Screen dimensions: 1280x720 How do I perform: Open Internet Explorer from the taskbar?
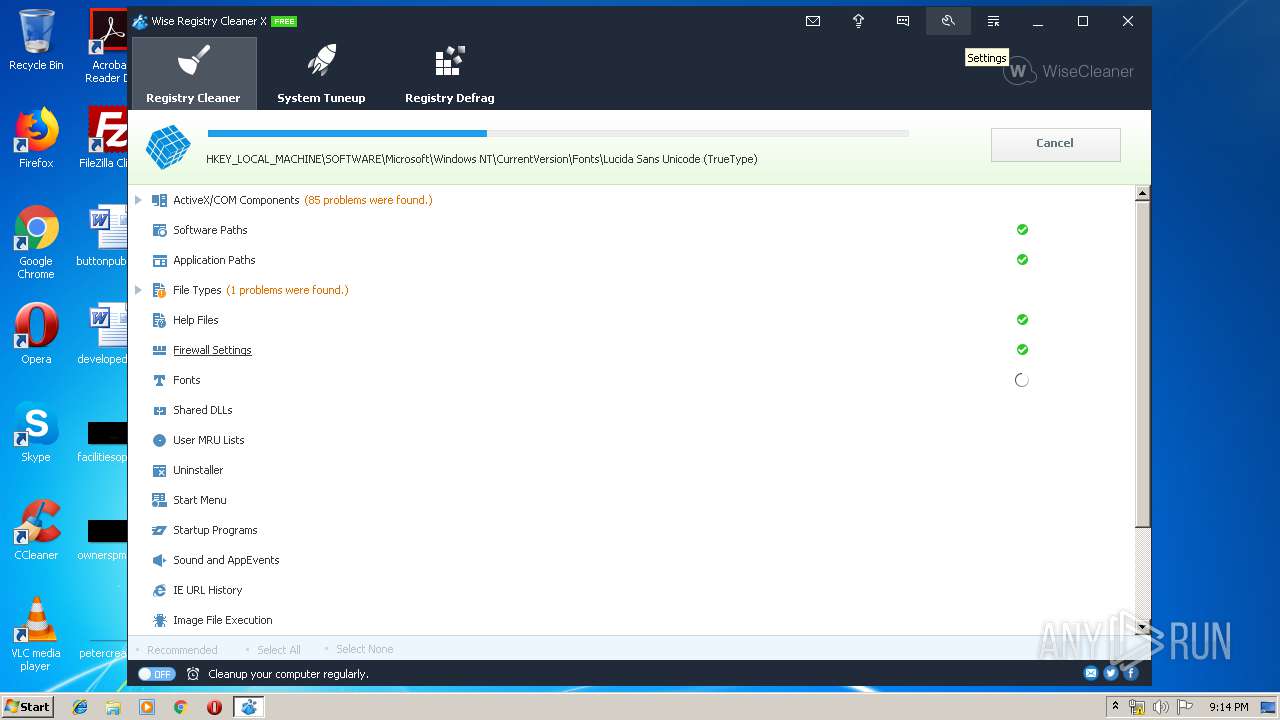pos(80,707)
